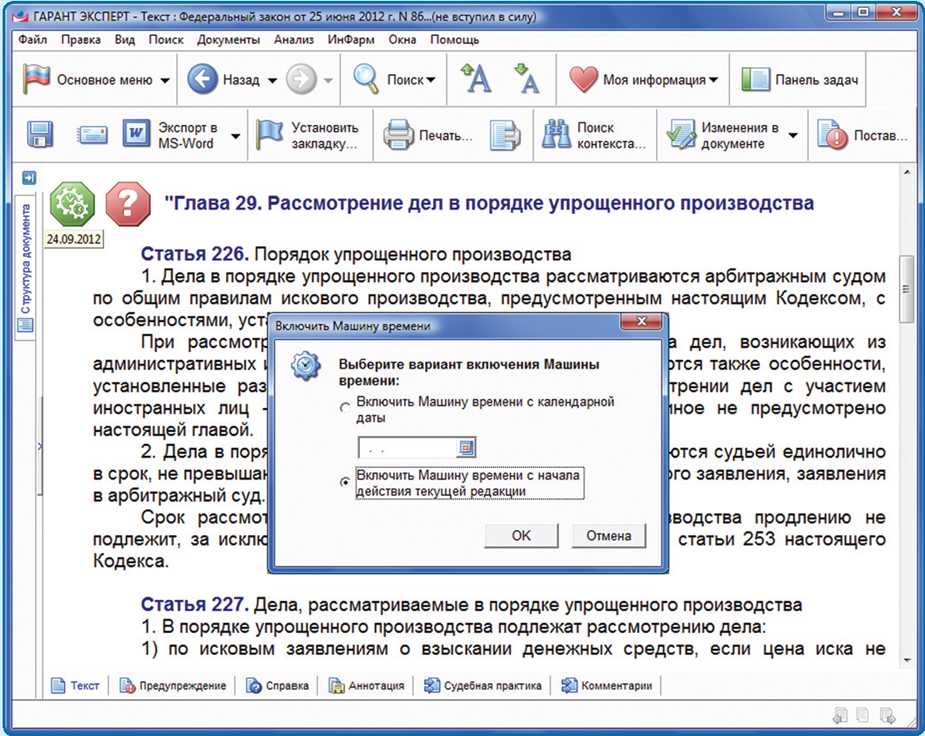Open the Анализ menu
This screenshot has width=925, height=736.
click(x=294, y=40)
